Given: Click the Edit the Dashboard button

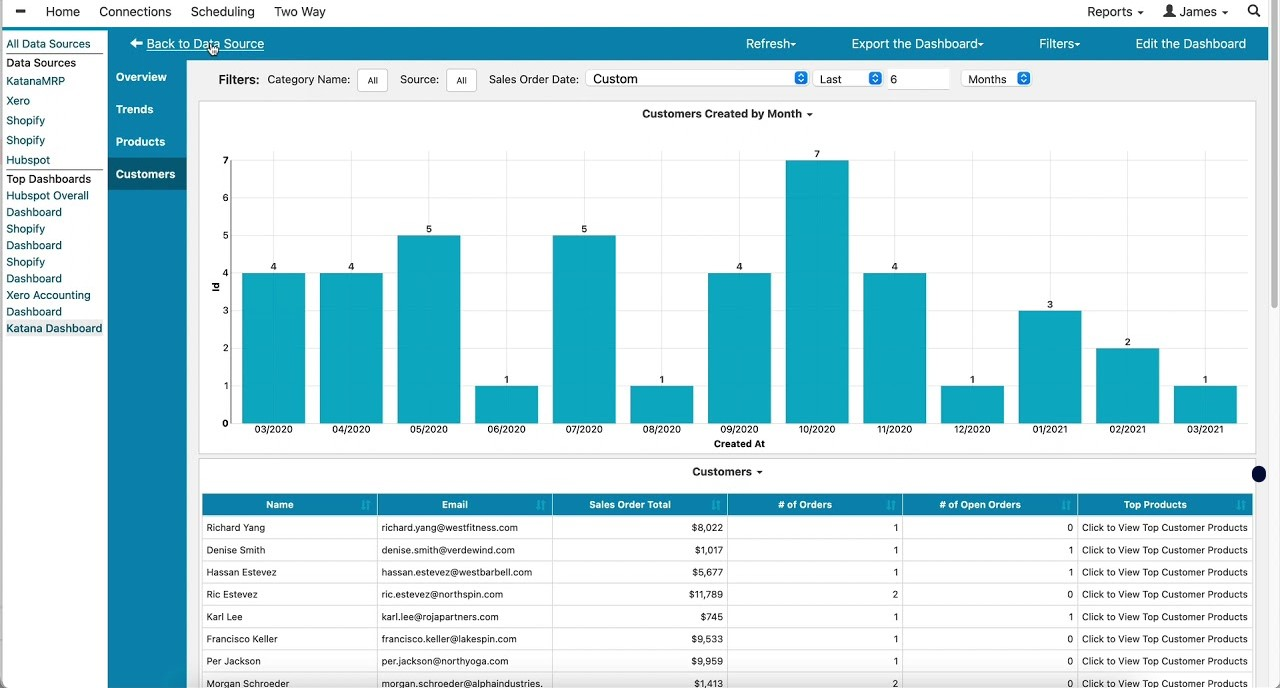Looking at the screenshot, I should click(1190, 44).
